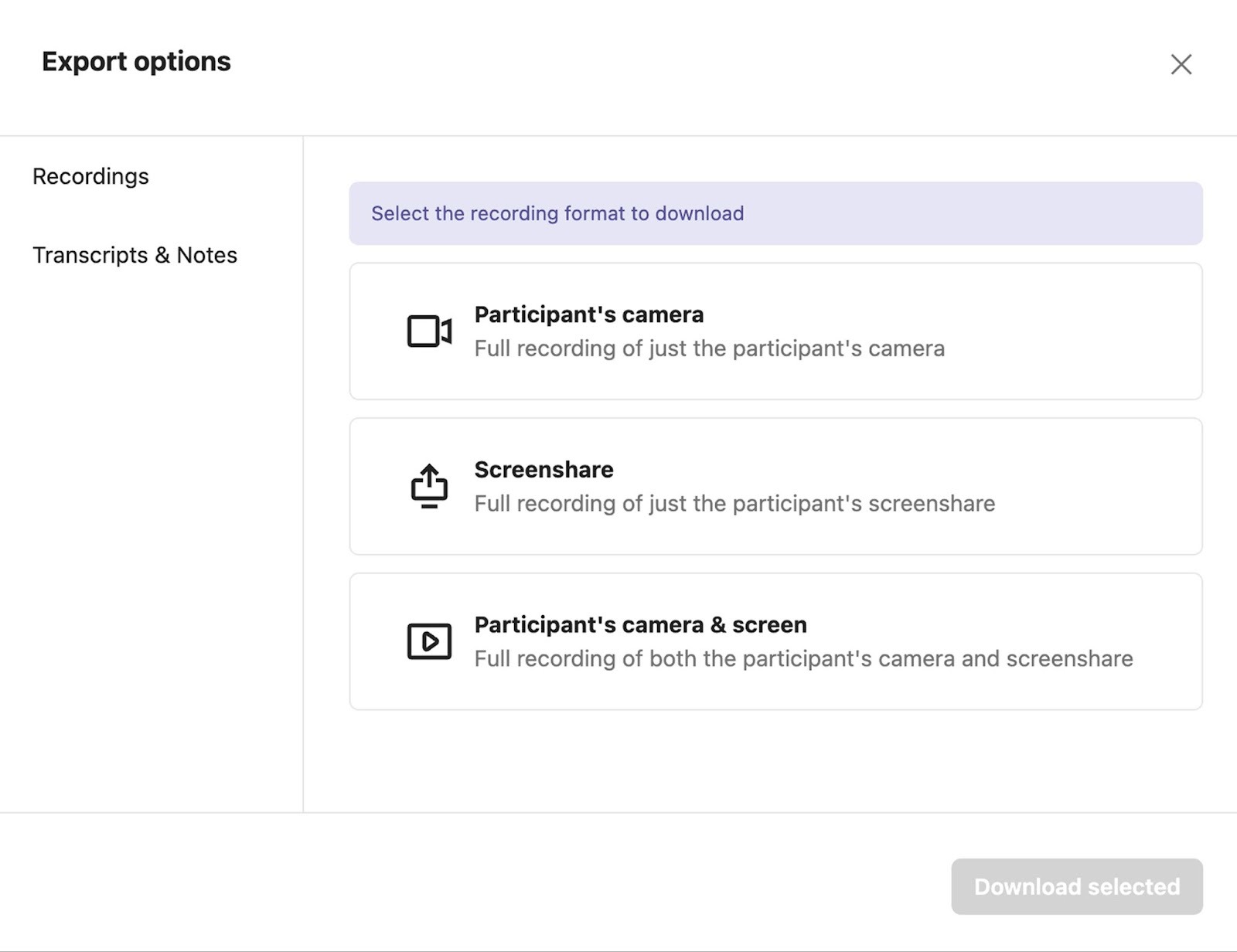Click the "Participant's camera" title text
The height and width of the screenshot is (952, 1237).
click(588, 314)
